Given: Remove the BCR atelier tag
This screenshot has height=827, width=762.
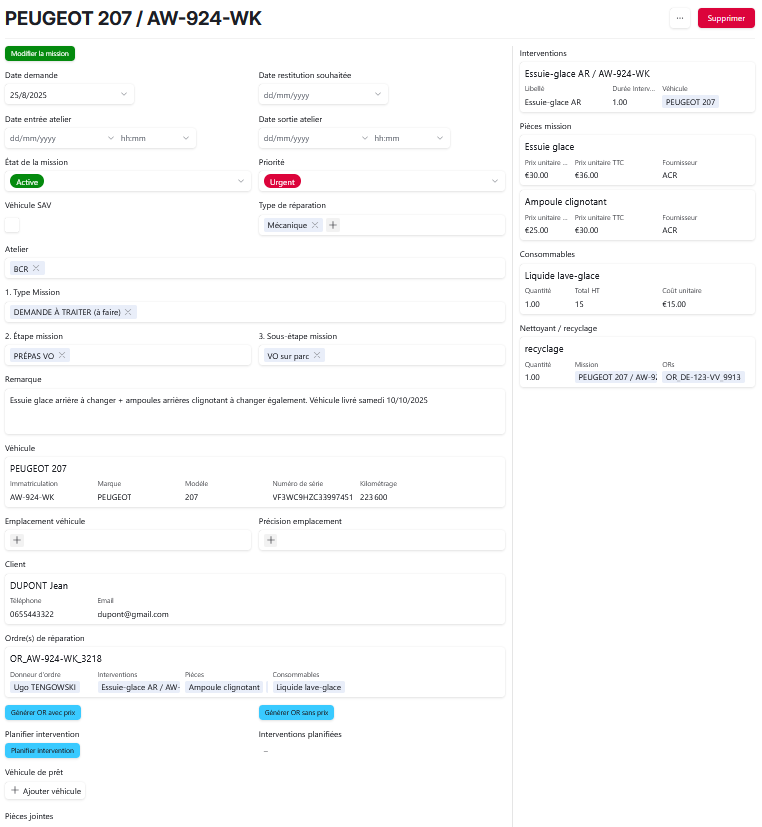Looking at the screenshot, I should pyautogui.click(x=36, y=268).
